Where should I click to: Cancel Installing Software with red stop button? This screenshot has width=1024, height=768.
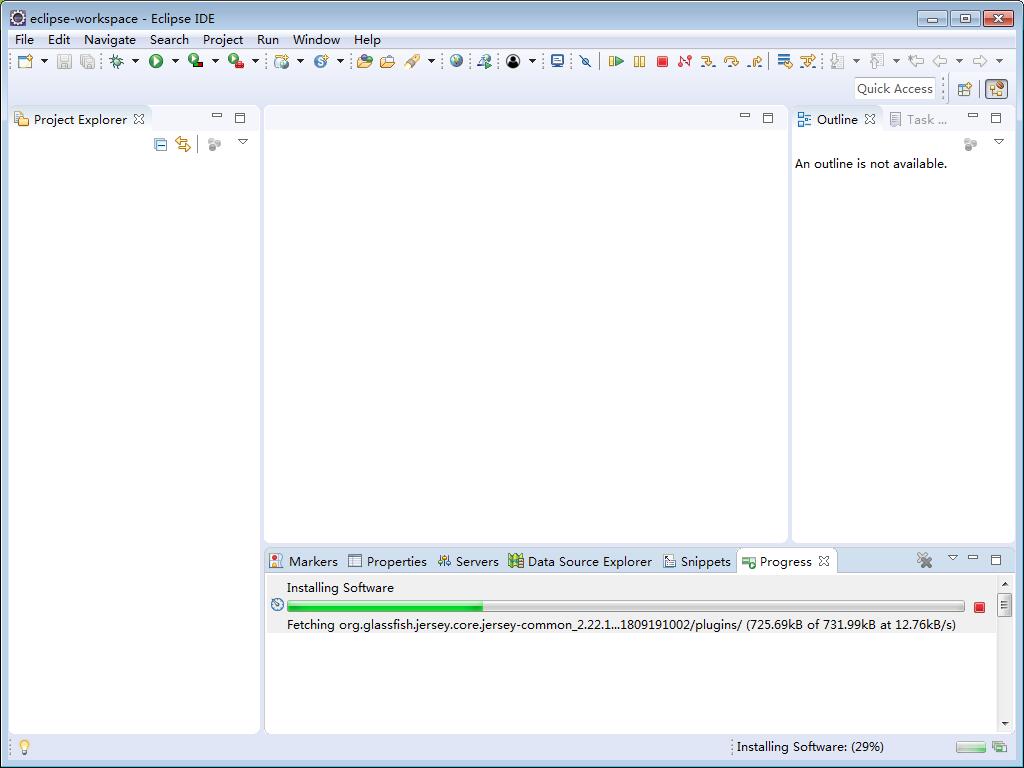pos(979,607)
